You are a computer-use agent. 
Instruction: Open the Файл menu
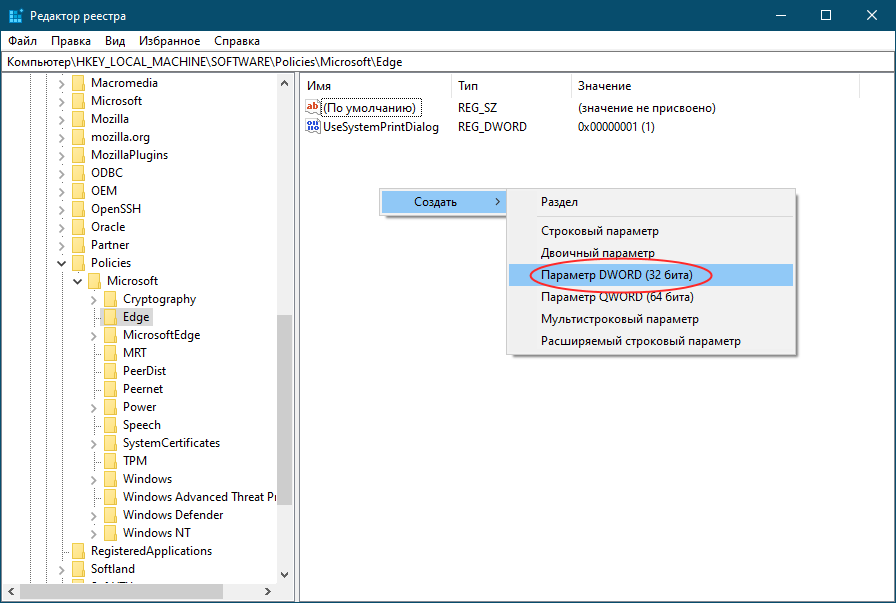pos(22,41)
